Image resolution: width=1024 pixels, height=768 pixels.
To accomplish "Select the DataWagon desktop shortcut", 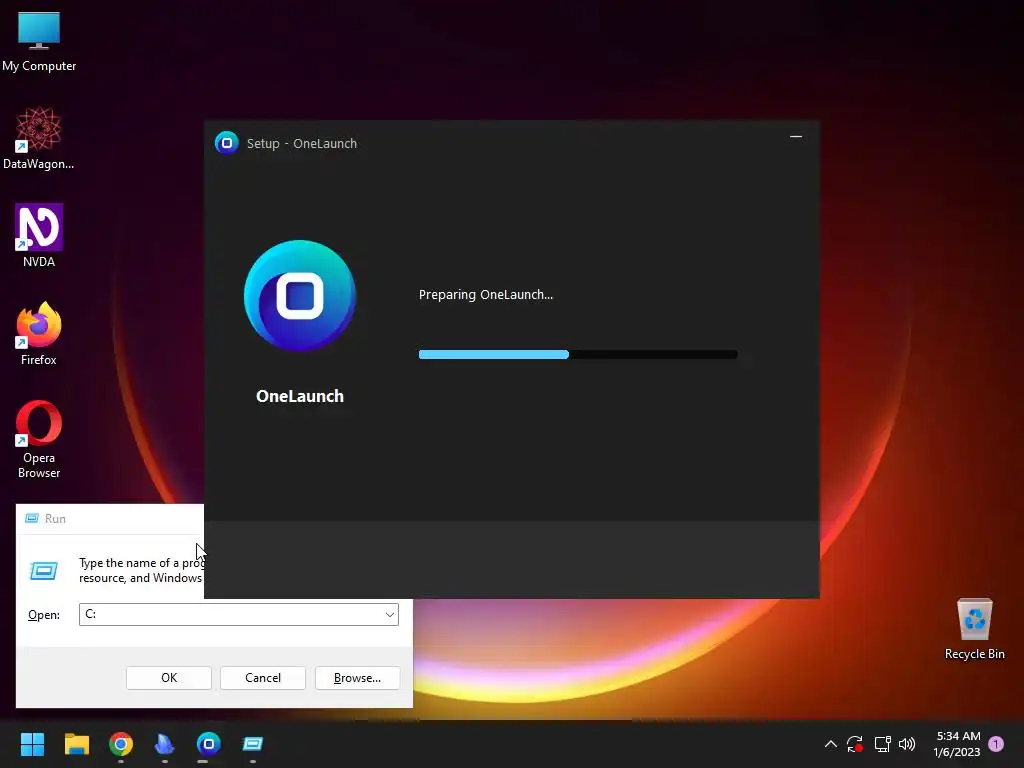I will tap(38, 138).
